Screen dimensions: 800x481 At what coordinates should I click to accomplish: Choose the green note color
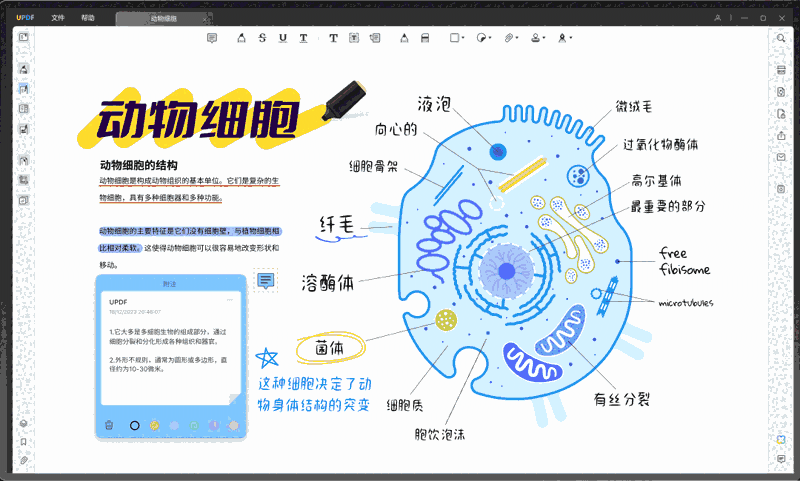tap(194, 425)
